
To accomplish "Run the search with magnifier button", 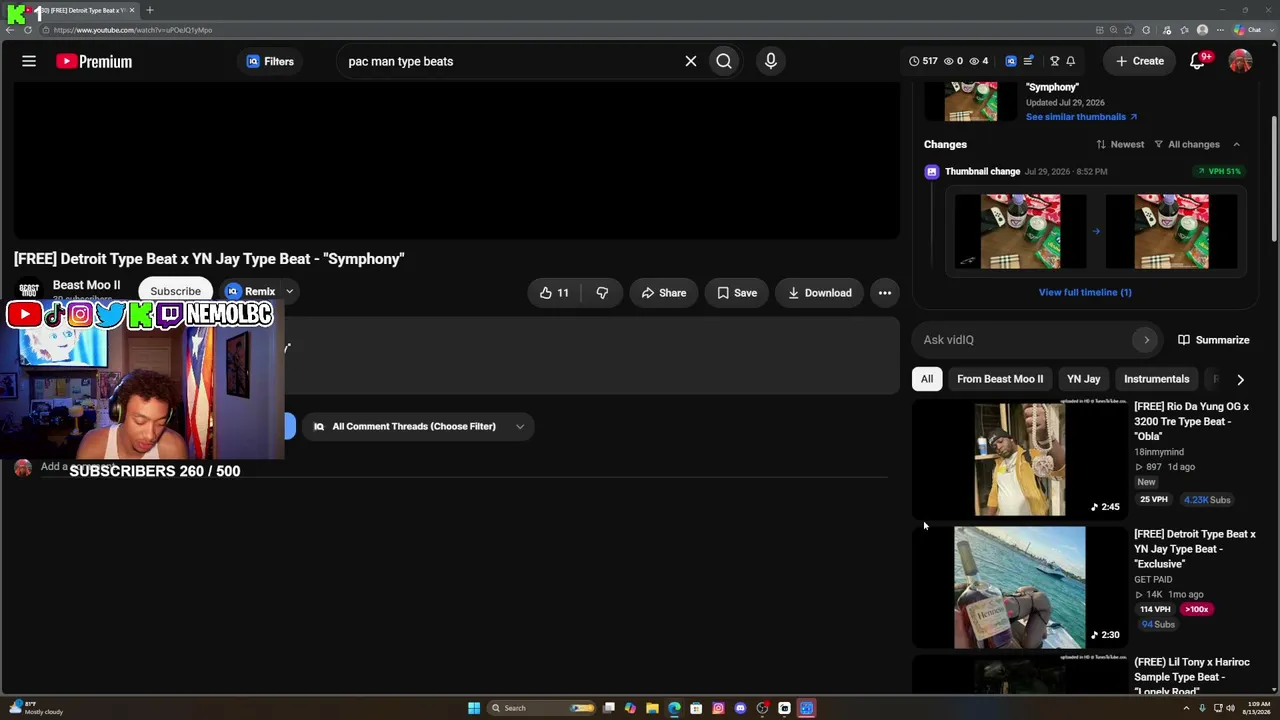I will coord(724,61).
